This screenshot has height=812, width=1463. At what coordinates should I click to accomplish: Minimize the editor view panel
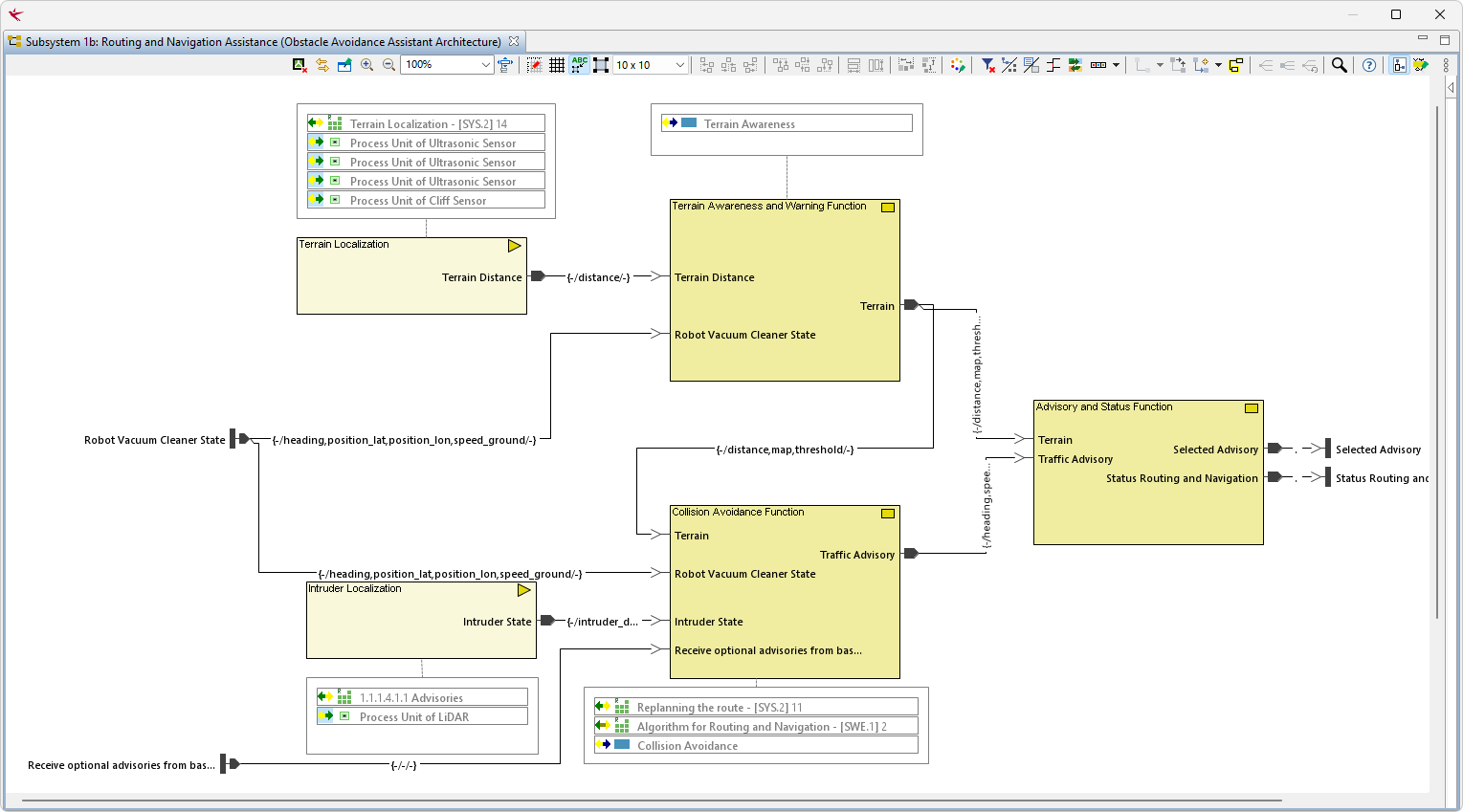click(1423, 39)
